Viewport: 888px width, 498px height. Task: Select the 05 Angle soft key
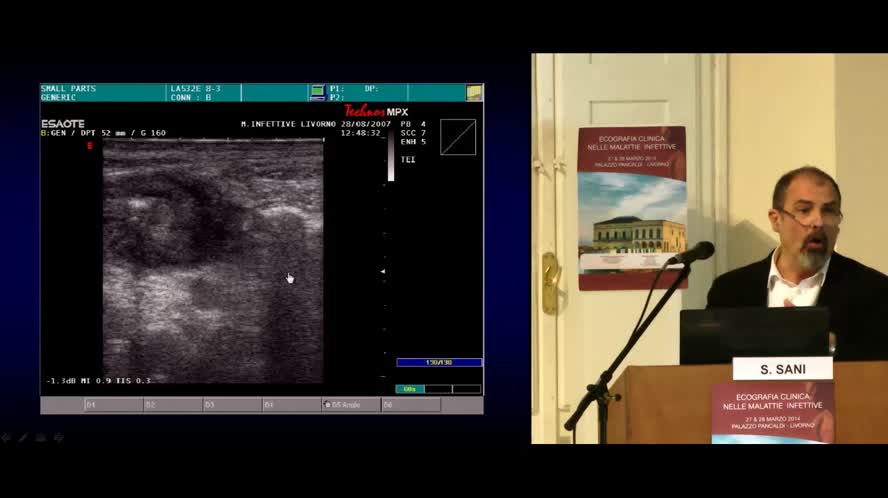(x=350, y=405)
